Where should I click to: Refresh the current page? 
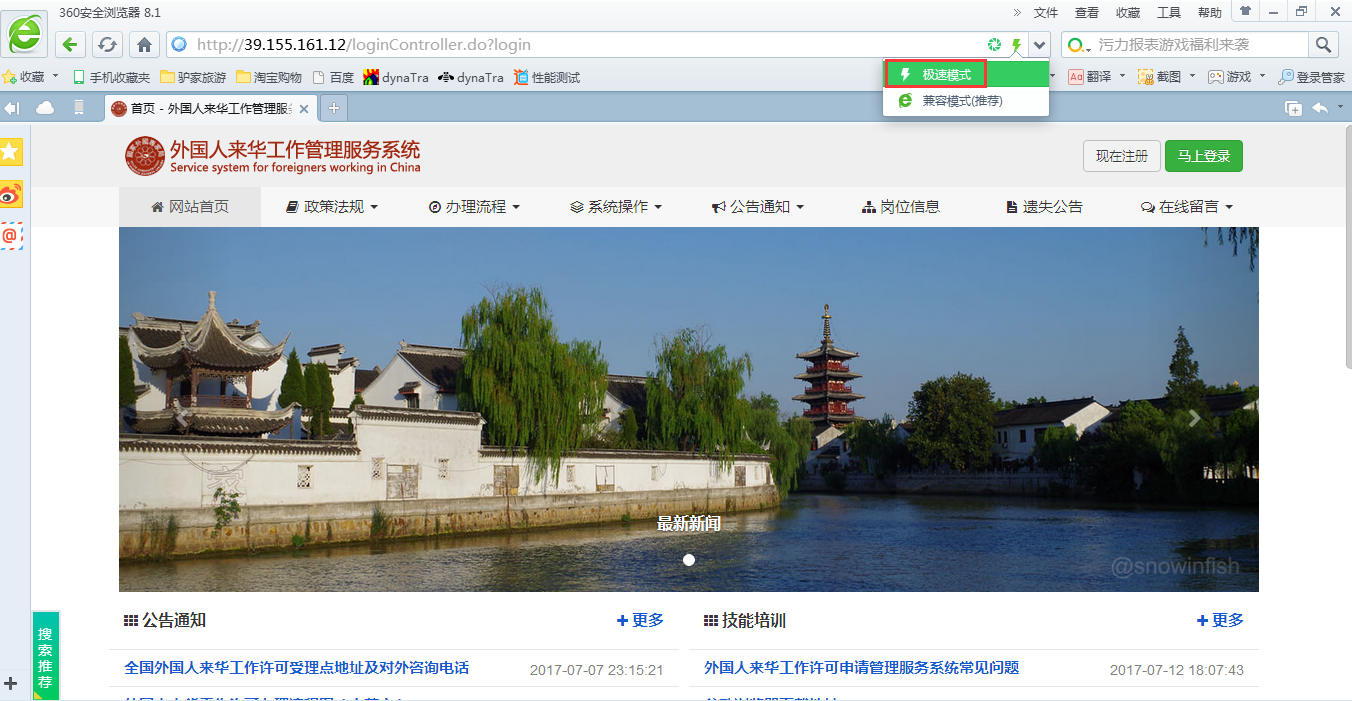click(x=107, y=44)
